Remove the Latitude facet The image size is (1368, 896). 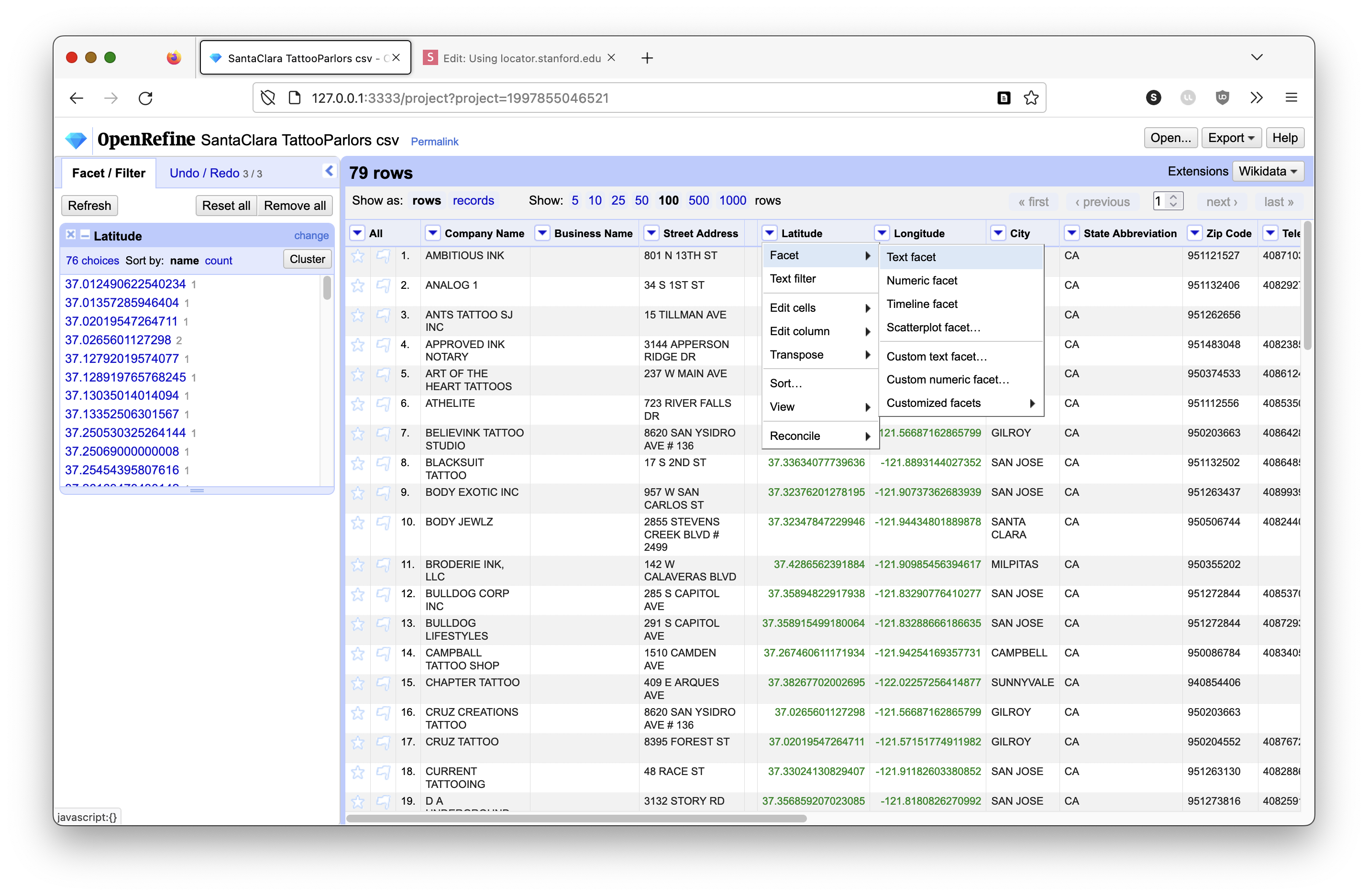(x=71, y=234)
